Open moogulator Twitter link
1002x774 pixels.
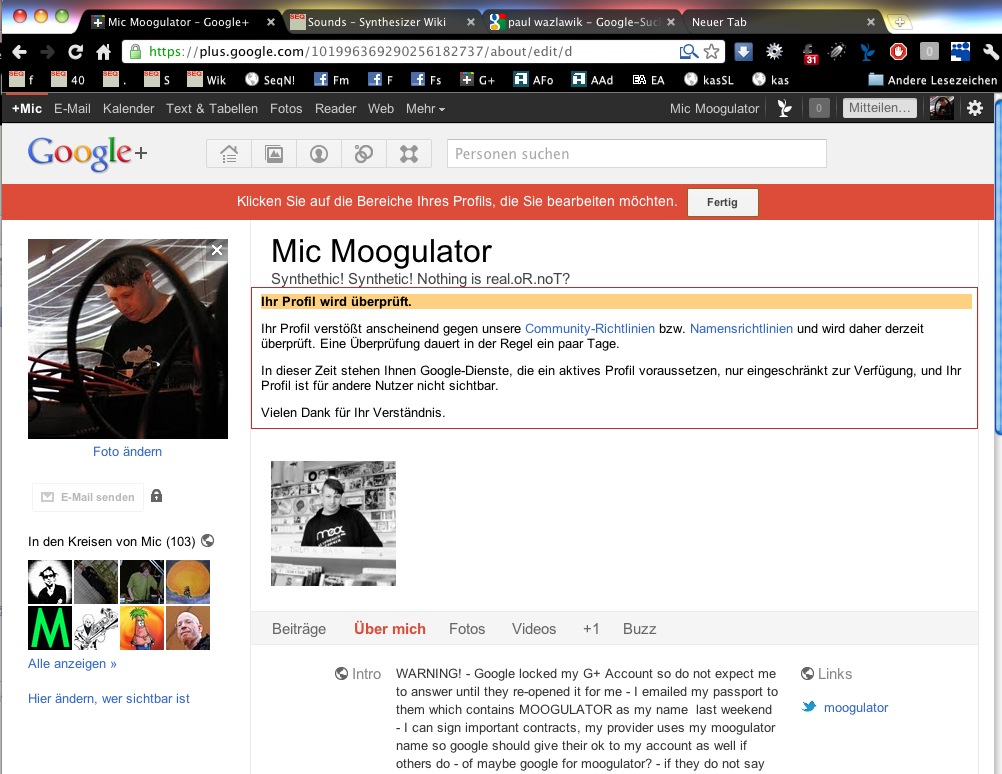click(856, 708)
